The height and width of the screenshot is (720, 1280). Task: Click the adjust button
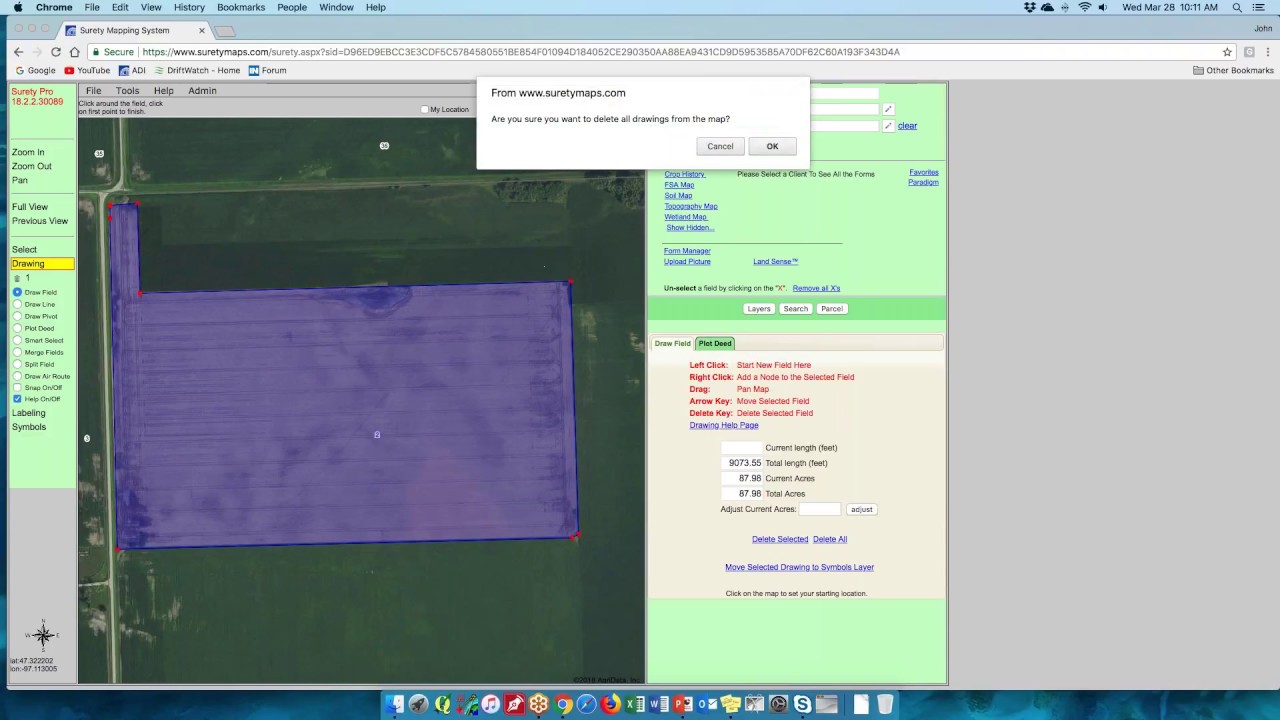(862, 509)
